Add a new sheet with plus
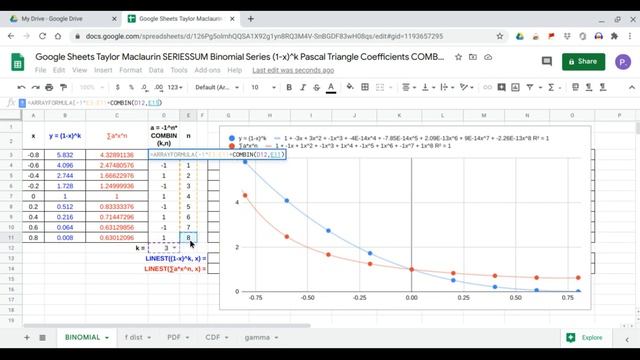Viewport: 640px width, 360px height. pos(27,338)
